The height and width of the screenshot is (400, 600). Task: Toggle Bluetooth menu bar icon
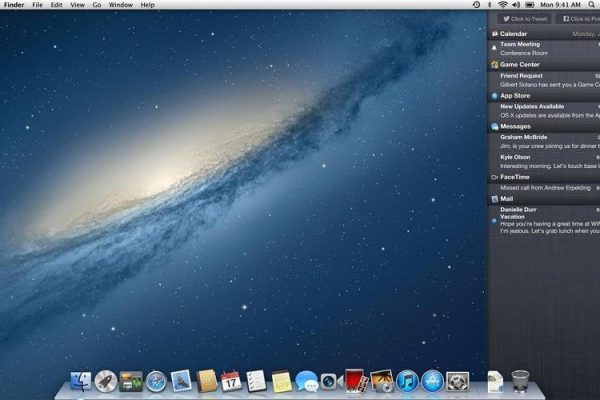pos(489,5)
